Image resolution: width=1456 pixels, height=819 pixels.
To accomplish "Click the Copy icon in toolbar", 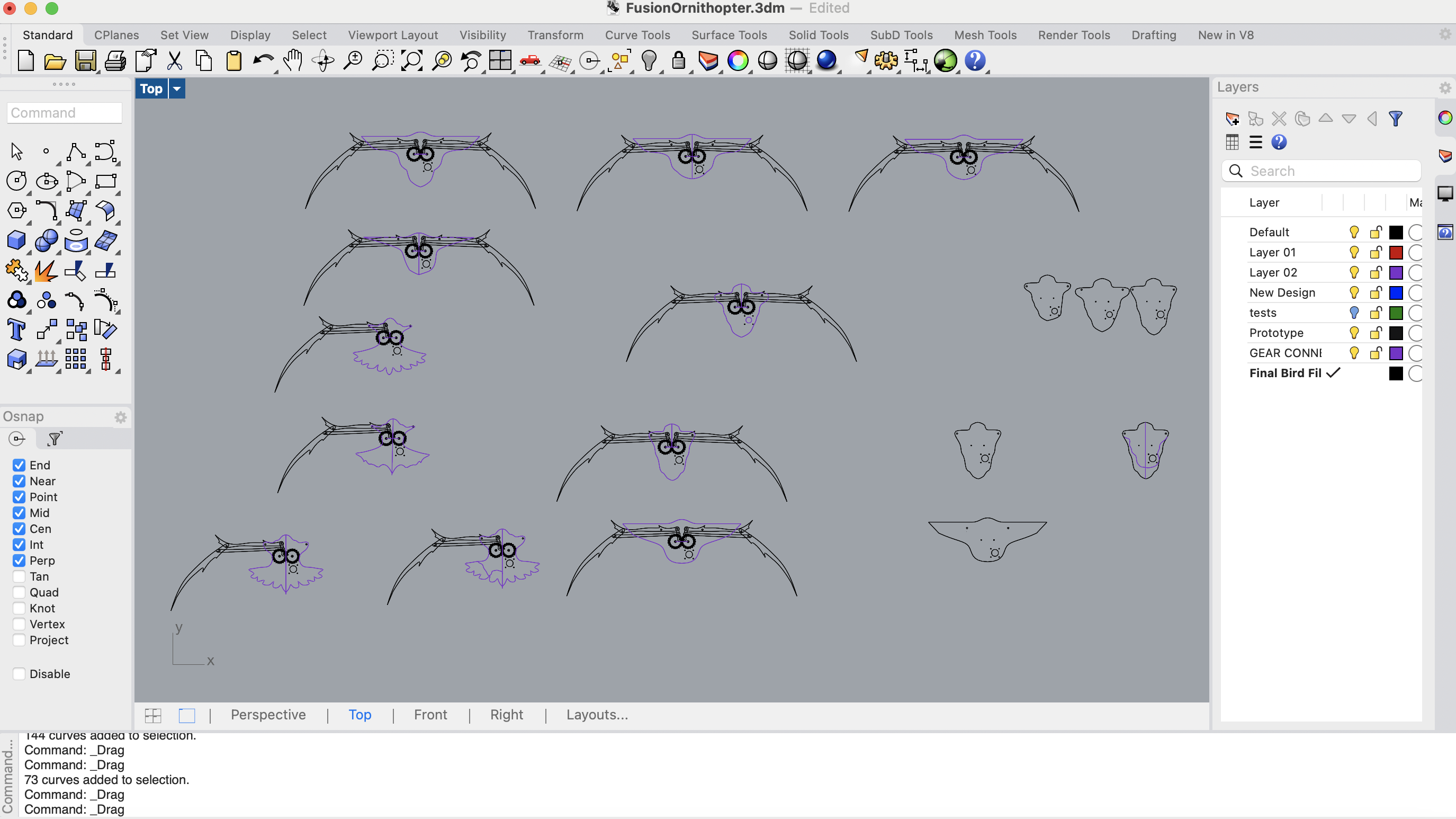I will [204, 60].
